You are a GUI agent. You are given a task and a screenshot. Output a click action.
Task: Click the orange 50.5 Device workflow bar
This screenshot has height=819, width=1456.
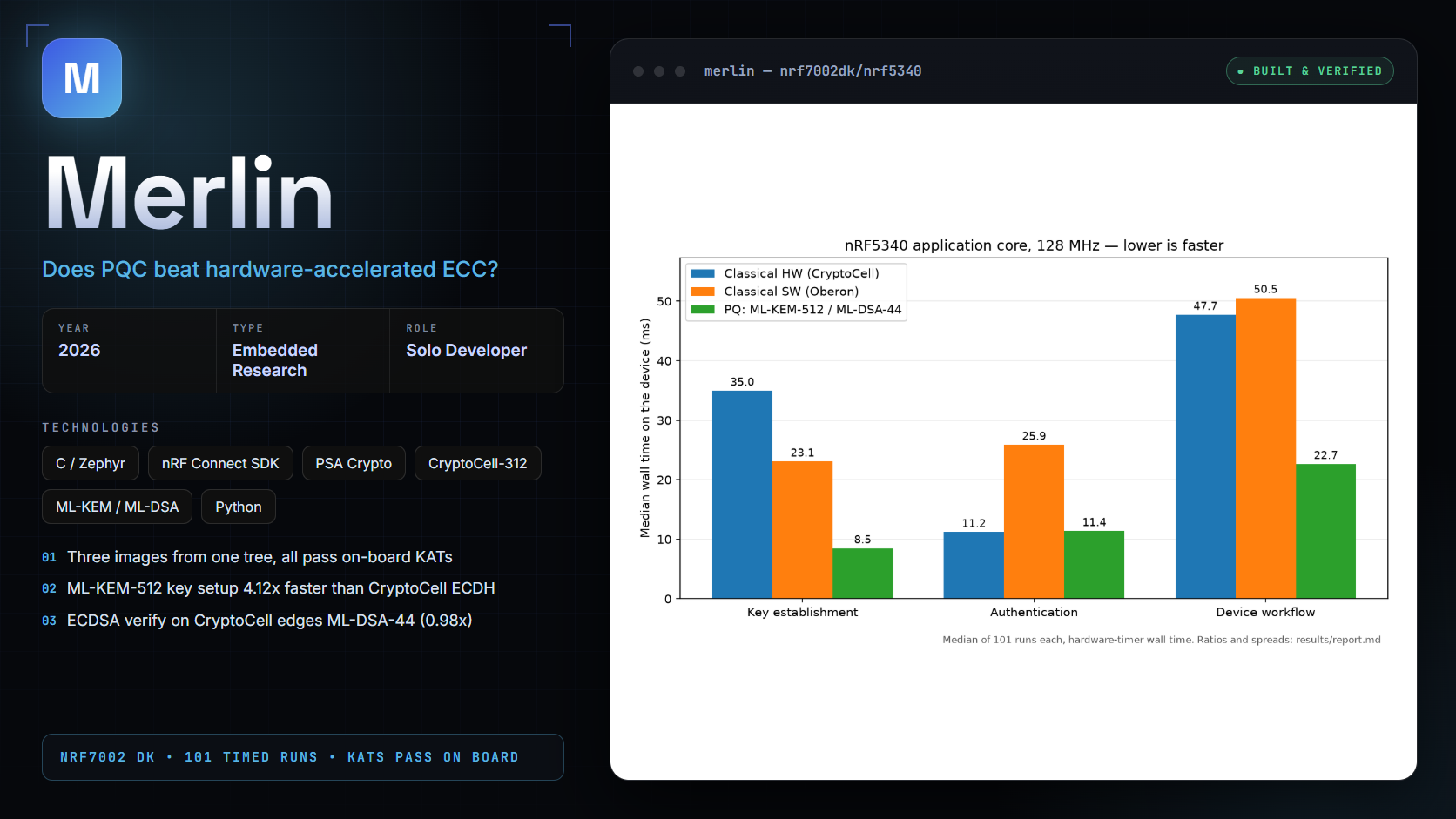(x=1265, y=448)
